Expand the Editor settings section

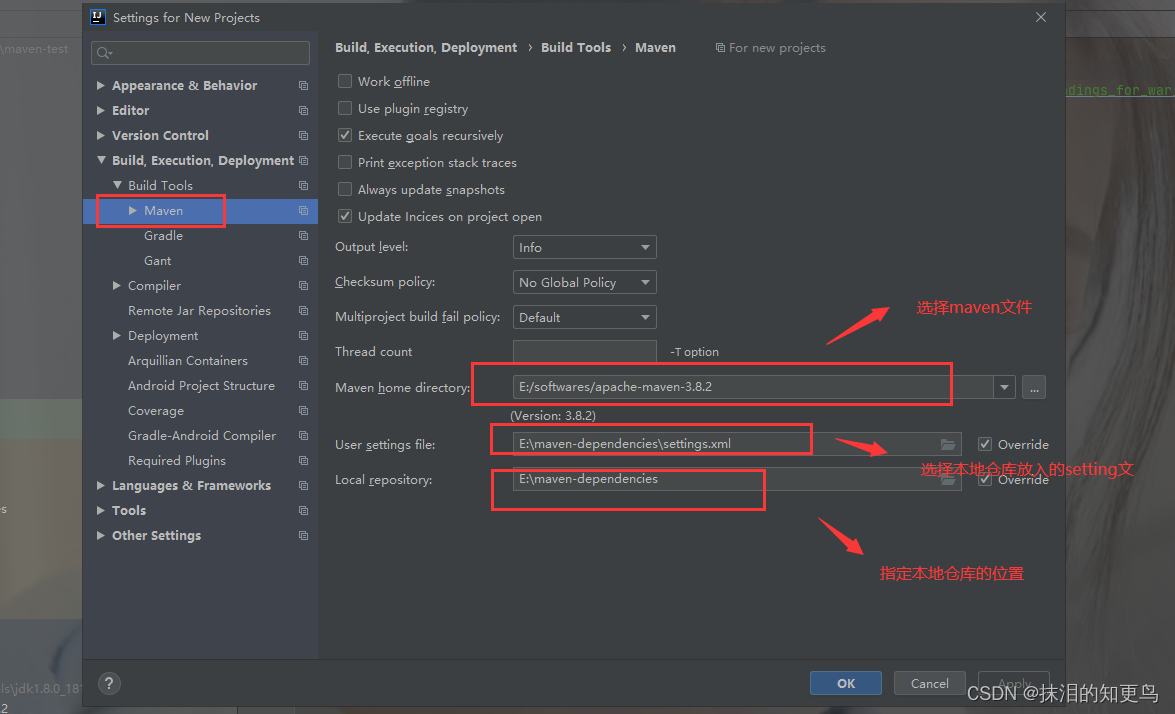pos(100,110)
